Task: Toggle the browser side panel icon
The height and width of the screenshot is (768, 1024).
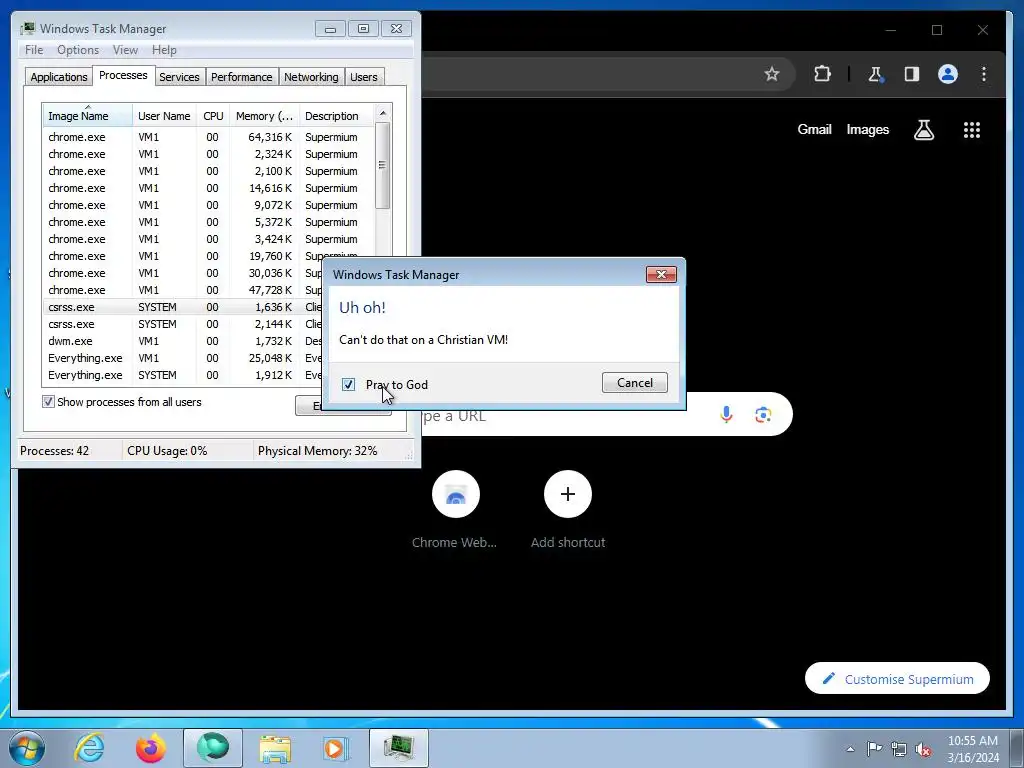Action: point(912,74)
